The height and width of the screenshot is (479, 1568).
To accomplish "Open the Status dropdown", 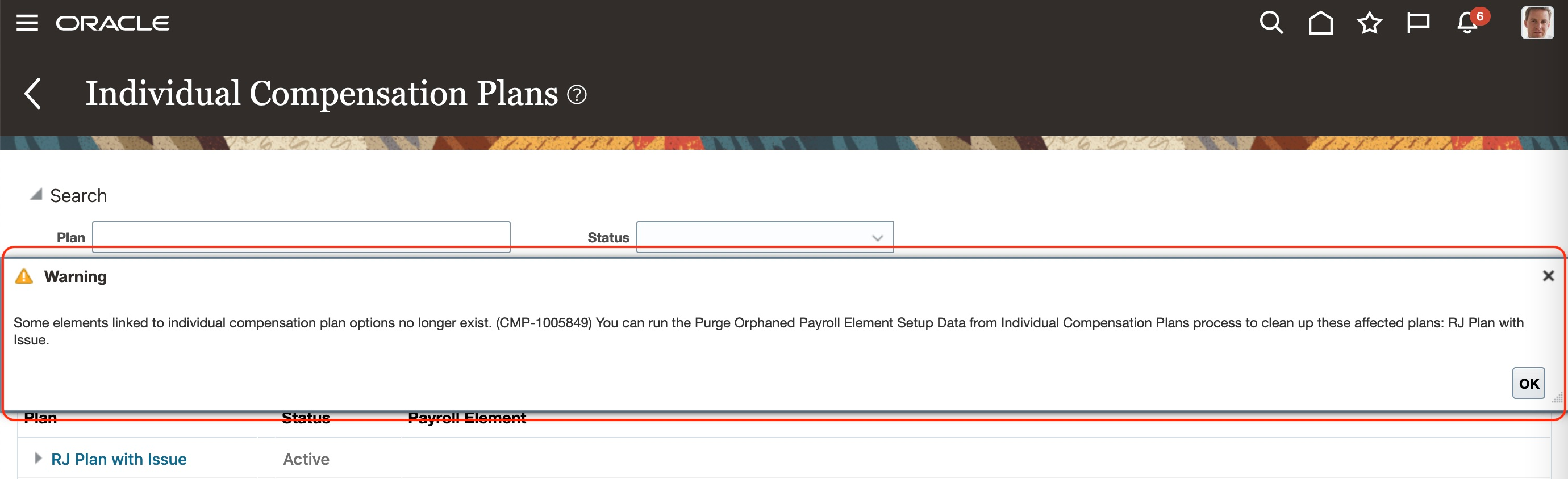I will [877, 238].
